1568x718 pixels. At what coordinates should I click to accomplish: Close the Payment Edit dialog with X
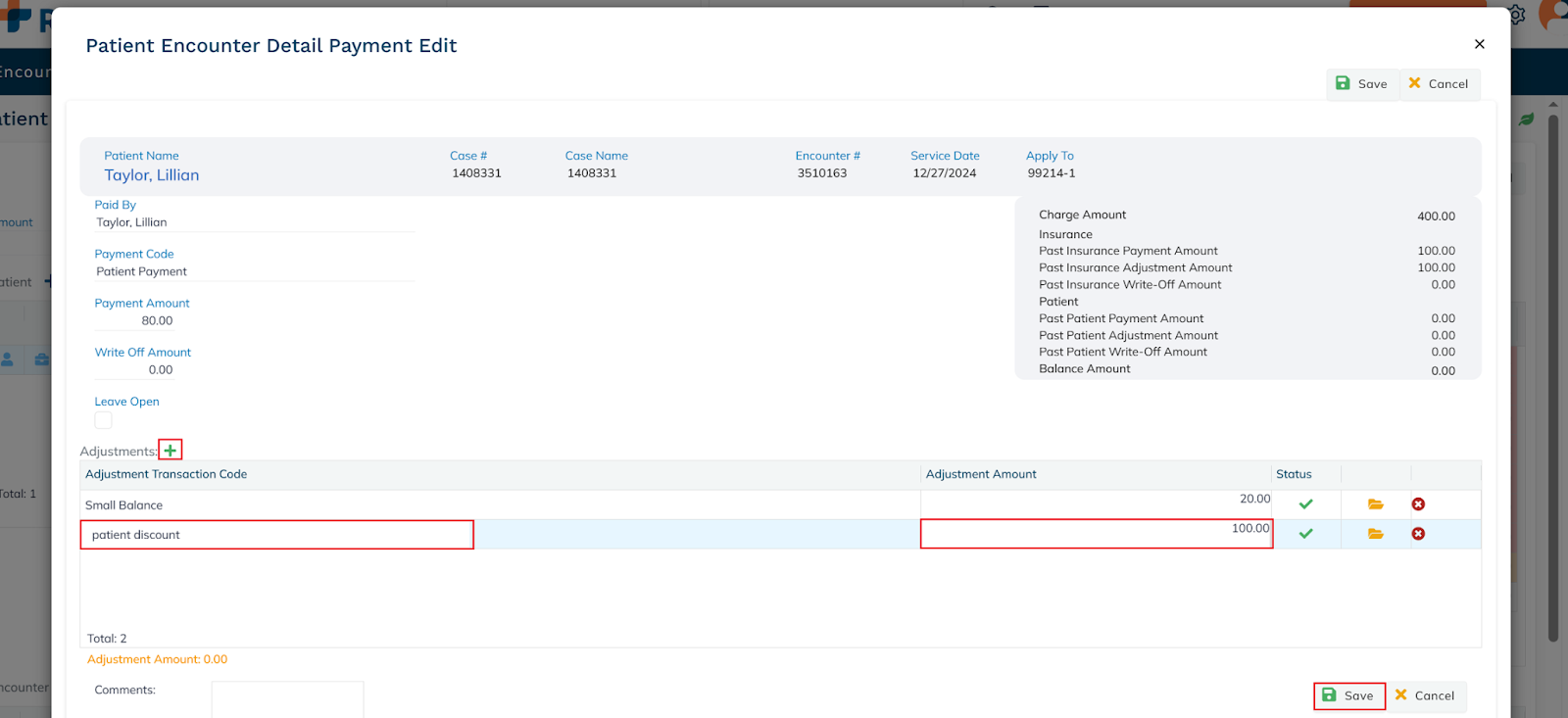pyautogui.click(x=1479, y=44)
